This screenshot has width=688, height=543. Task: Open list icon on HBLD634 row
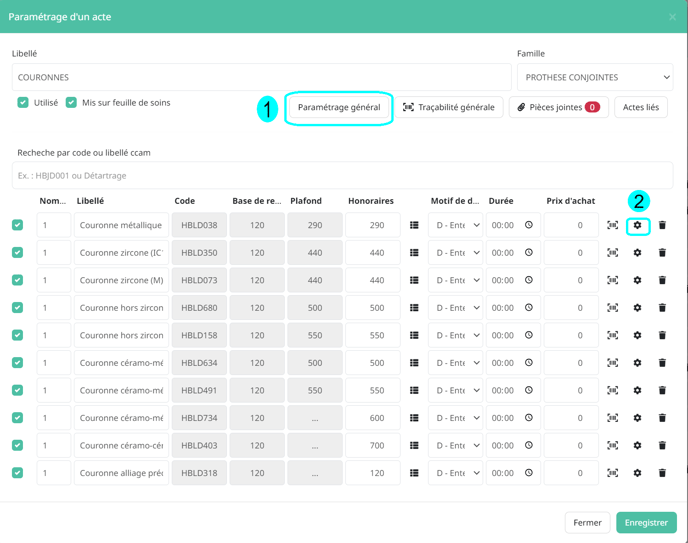[414, 363]
